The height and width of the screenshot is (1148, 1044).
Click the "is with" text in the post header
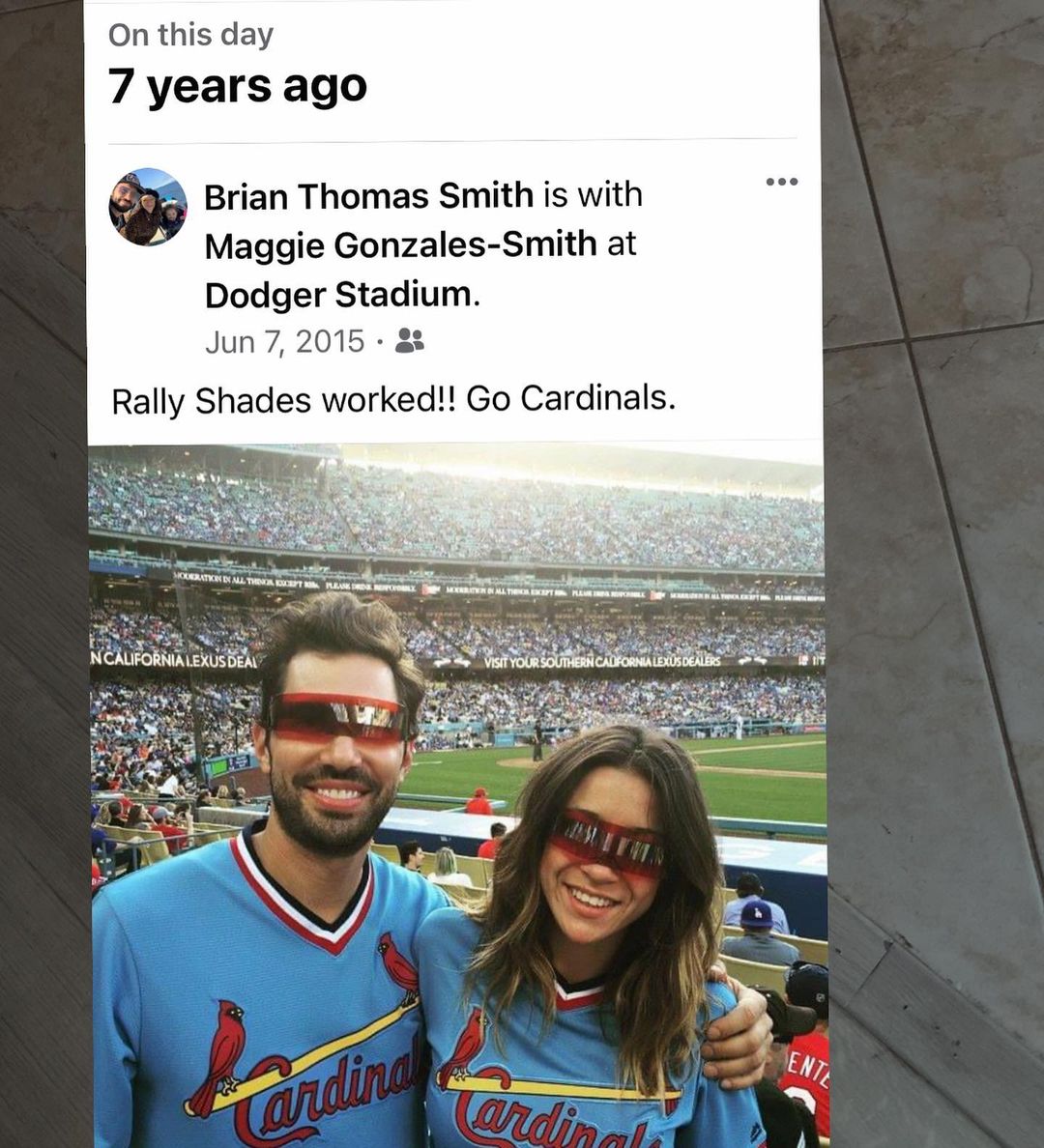coord(593,195)
